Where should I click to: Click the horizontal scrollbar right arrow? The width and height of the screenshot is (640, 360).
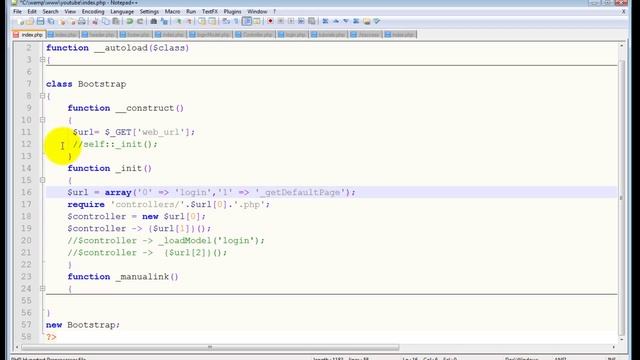(614, 347)
